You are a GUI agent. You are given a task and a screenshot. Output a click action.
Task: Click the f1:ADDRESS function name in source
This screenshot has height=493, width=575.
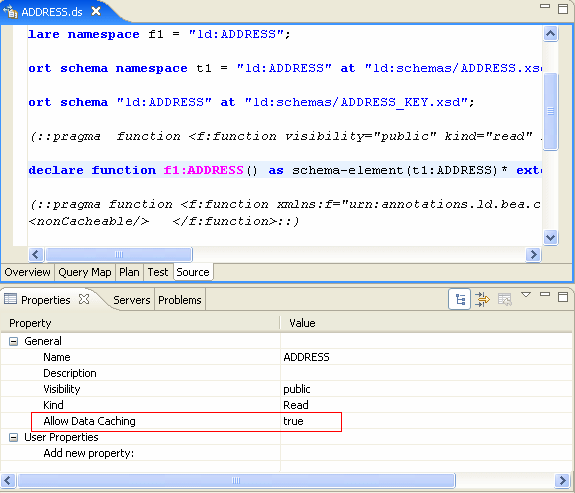pos(204,170)
